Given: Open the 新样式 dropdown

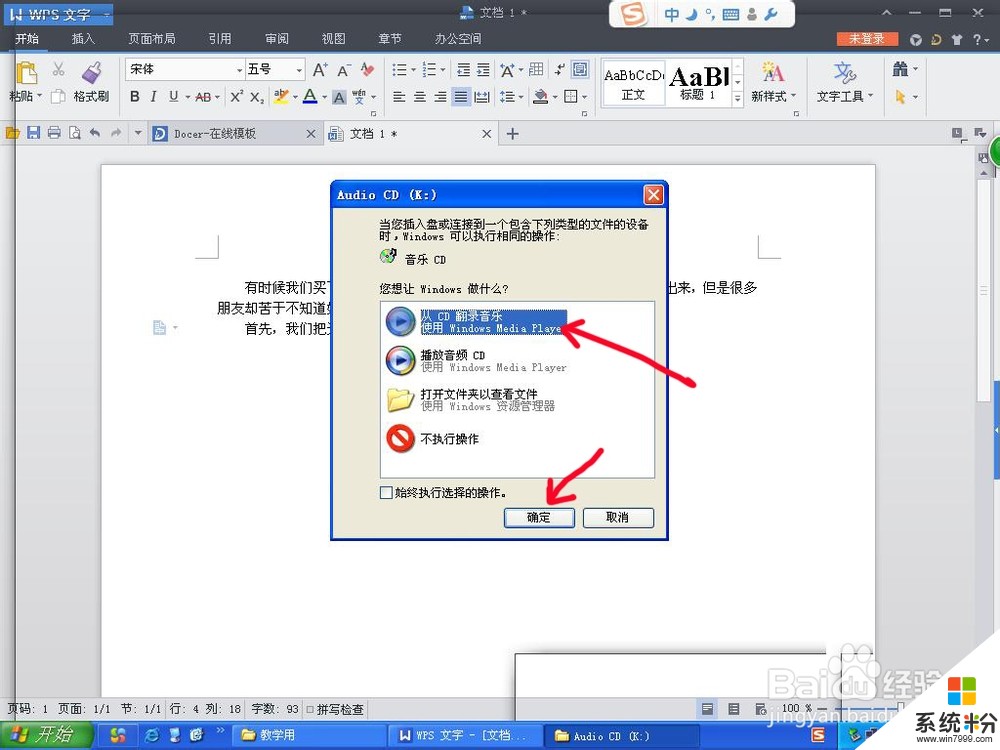Looking at the screenshot, I should coord(774,96).
